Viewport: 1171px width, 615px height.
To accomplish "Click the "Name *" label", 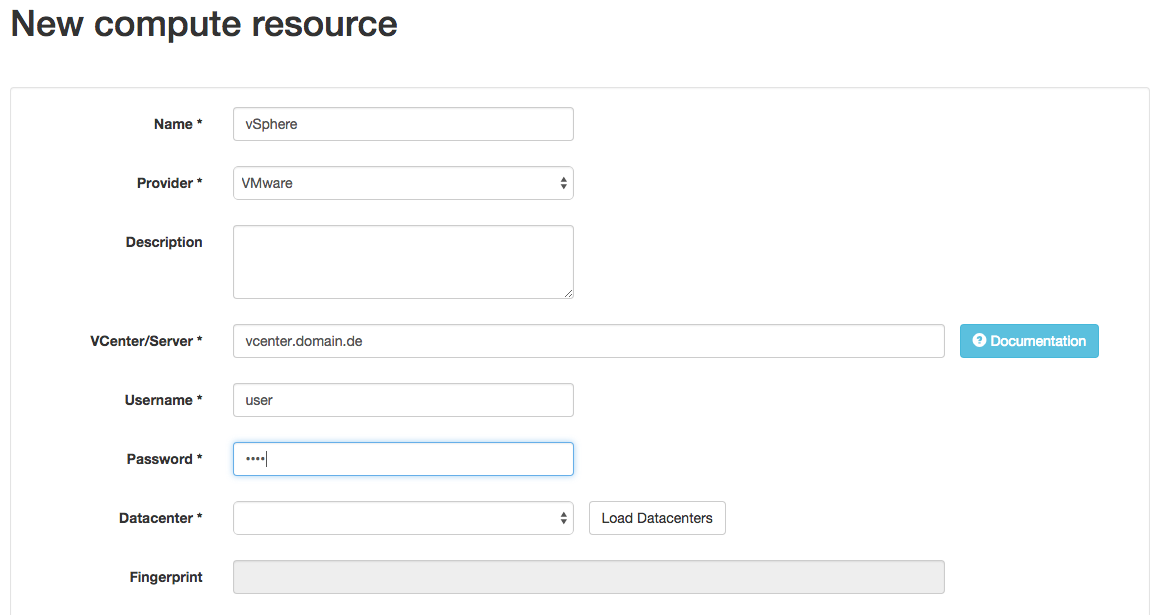I will (178, 124).
